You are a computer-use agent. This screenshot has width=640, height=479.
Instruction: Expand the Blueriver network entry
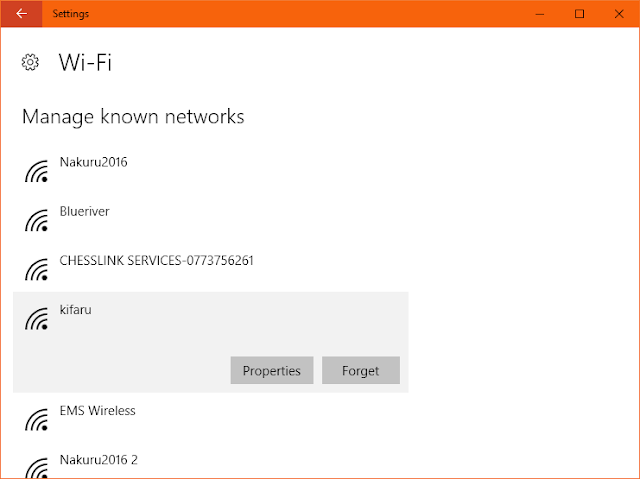211,220
